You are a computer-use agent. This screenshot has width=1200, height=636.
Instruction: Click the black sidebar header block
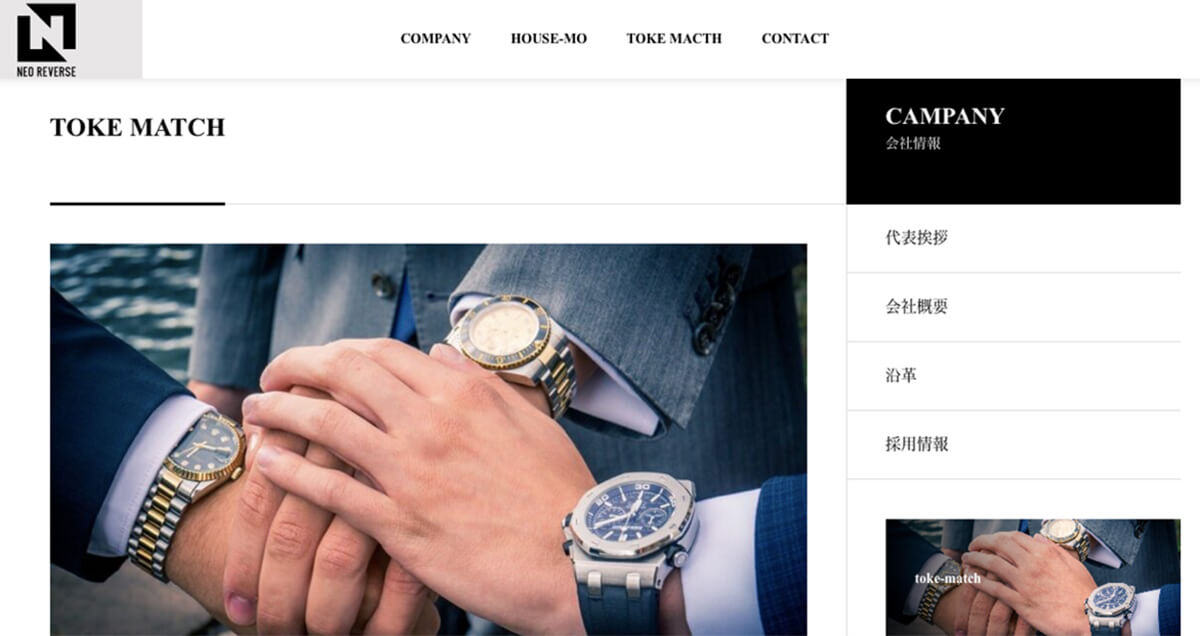(1013, 141)
